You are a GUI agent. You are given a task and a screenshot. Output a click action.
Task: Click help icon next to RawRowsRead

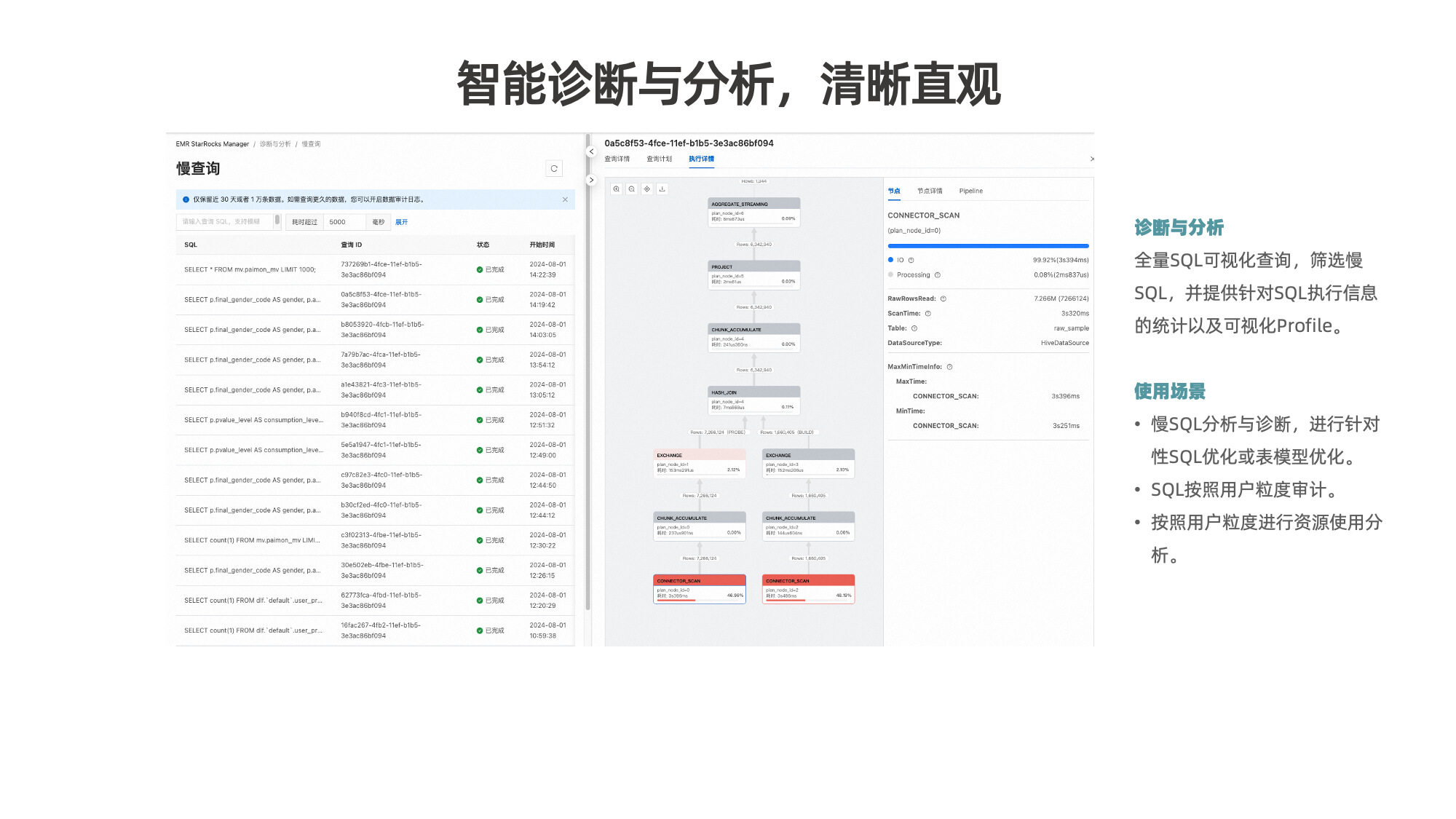point(943,299)
